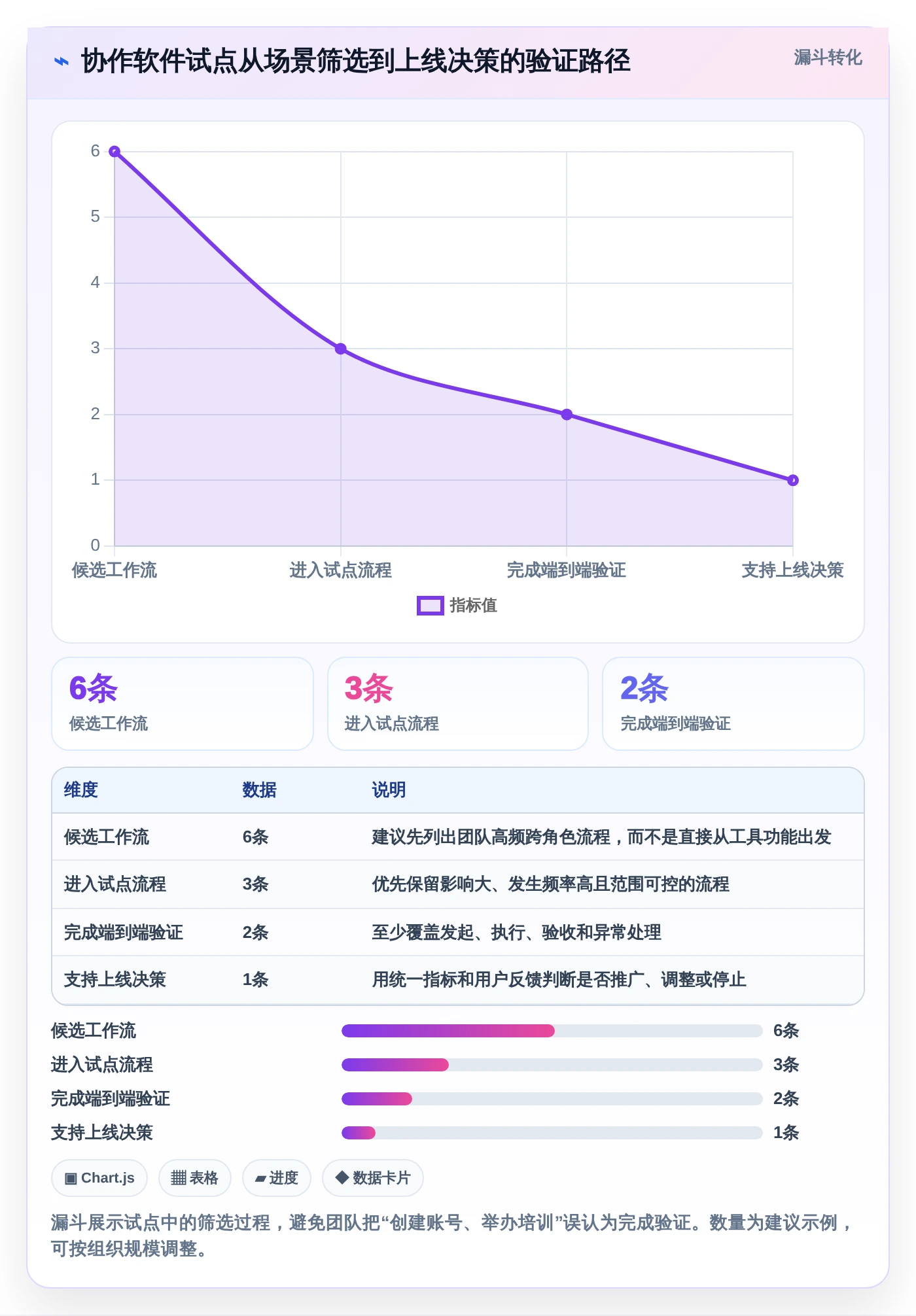
Task: Select the 6条 候选工作流 data card
Action: click(x=183, y=704)
